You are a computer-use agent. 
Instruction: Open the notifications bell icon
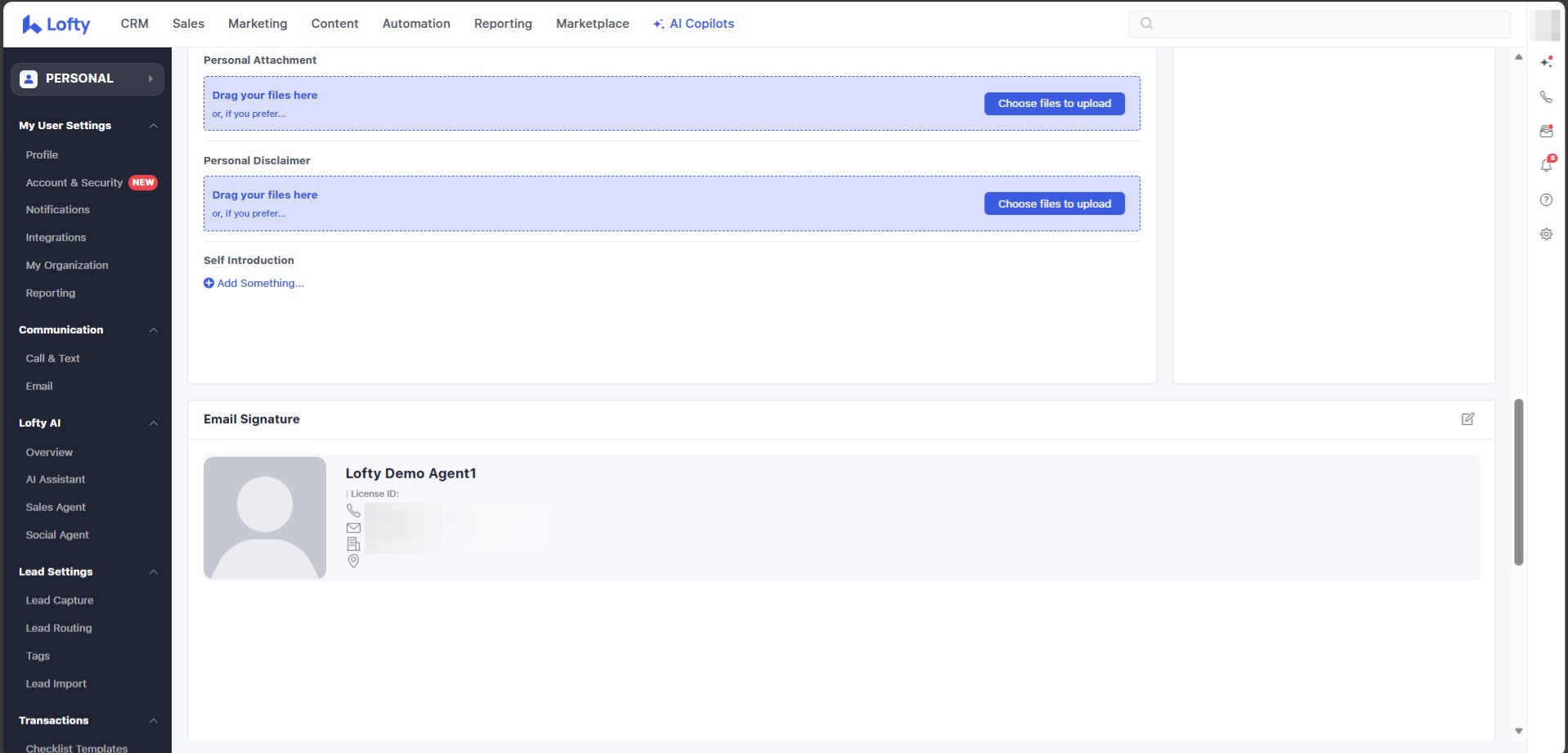coord(1546,165)
